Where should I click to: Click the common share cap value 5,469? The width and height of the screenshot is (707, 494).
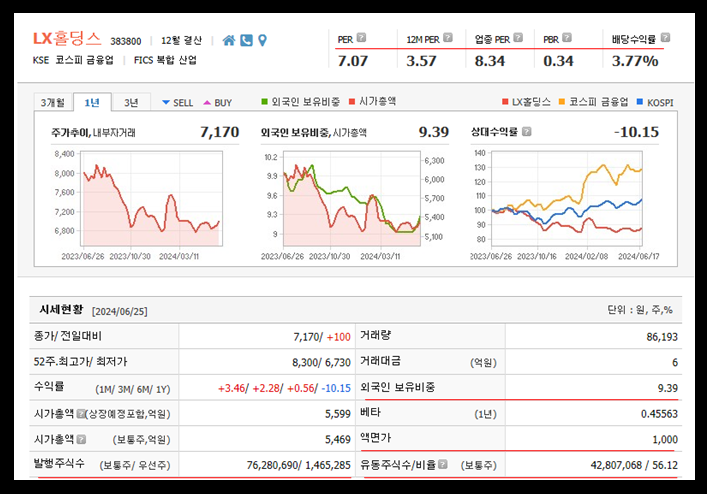(338, 439)
